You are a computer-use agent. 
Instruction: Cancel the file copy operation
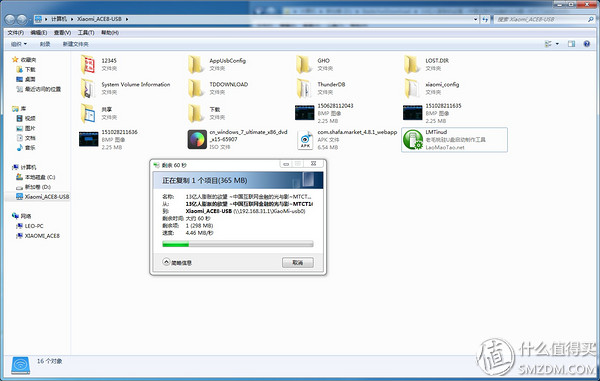[x=298, y=262]
